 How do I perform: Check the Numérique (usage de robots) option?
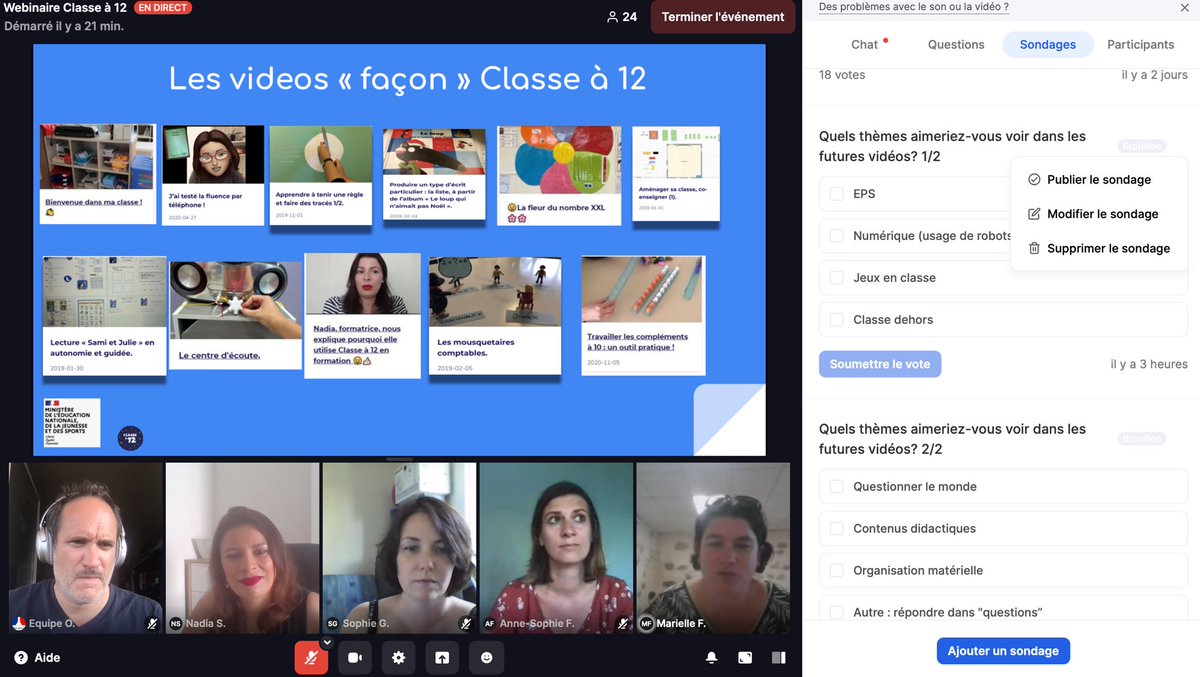coord(836,236)
